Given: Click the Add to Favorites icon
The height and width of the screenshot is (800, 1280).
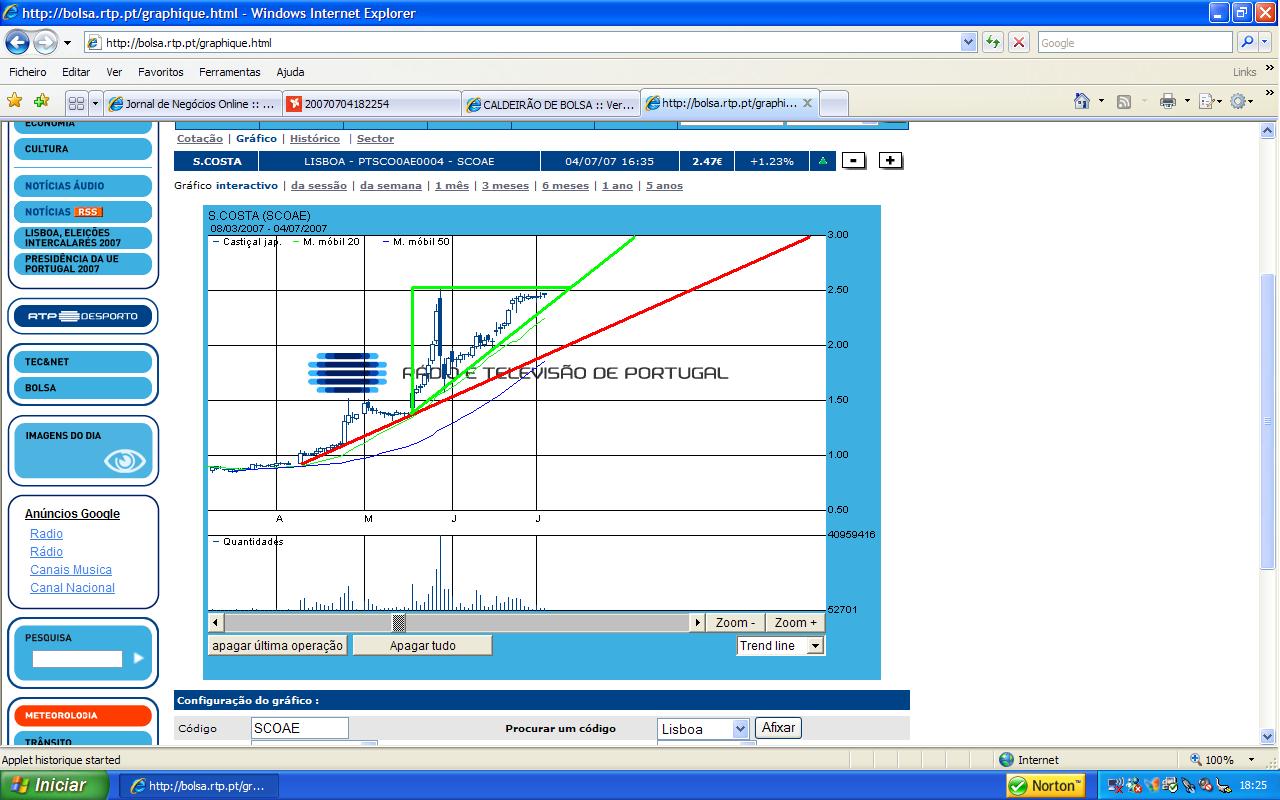Looking at the screenshot, I should click(x=41, y=101).
